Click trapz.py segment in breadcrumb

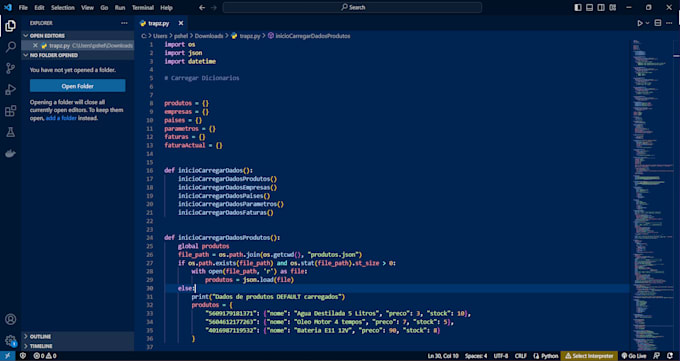(x=246, y=36)
